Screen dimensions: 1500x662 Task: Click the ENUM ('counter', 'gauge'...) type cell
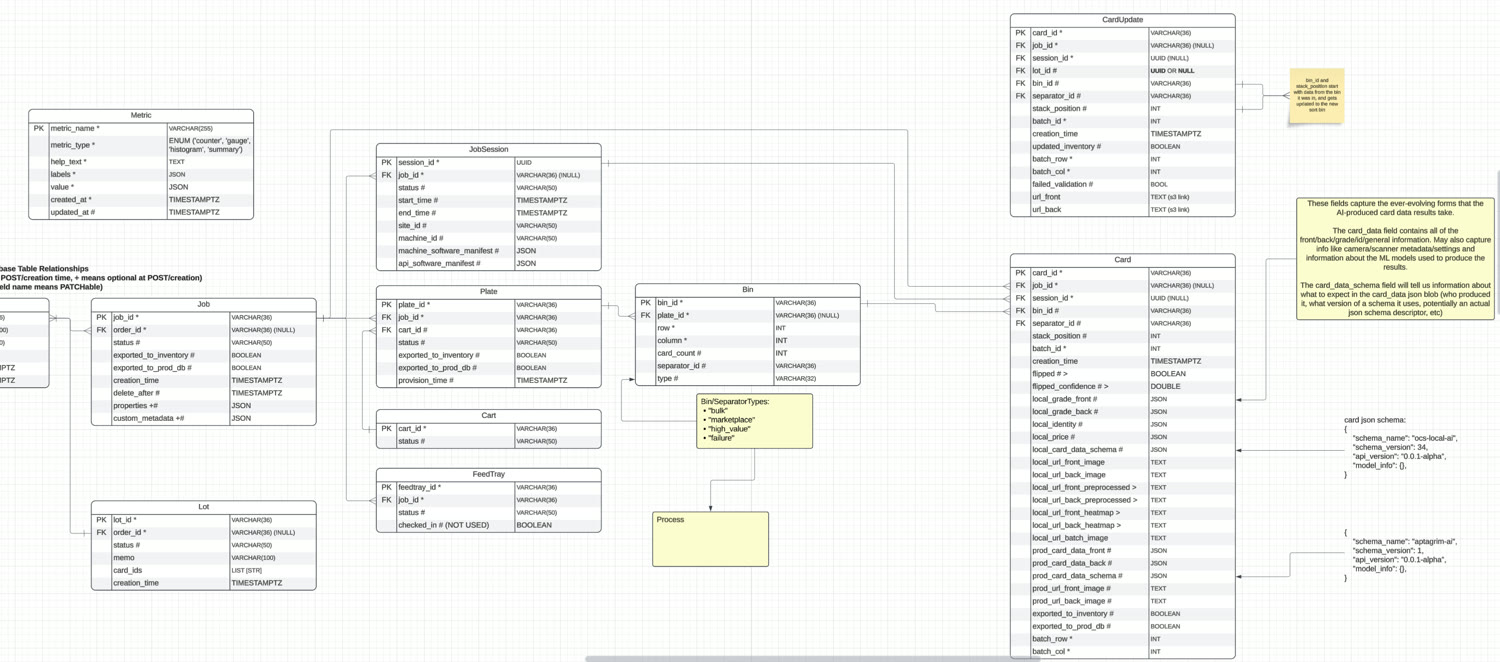[210, 145]
